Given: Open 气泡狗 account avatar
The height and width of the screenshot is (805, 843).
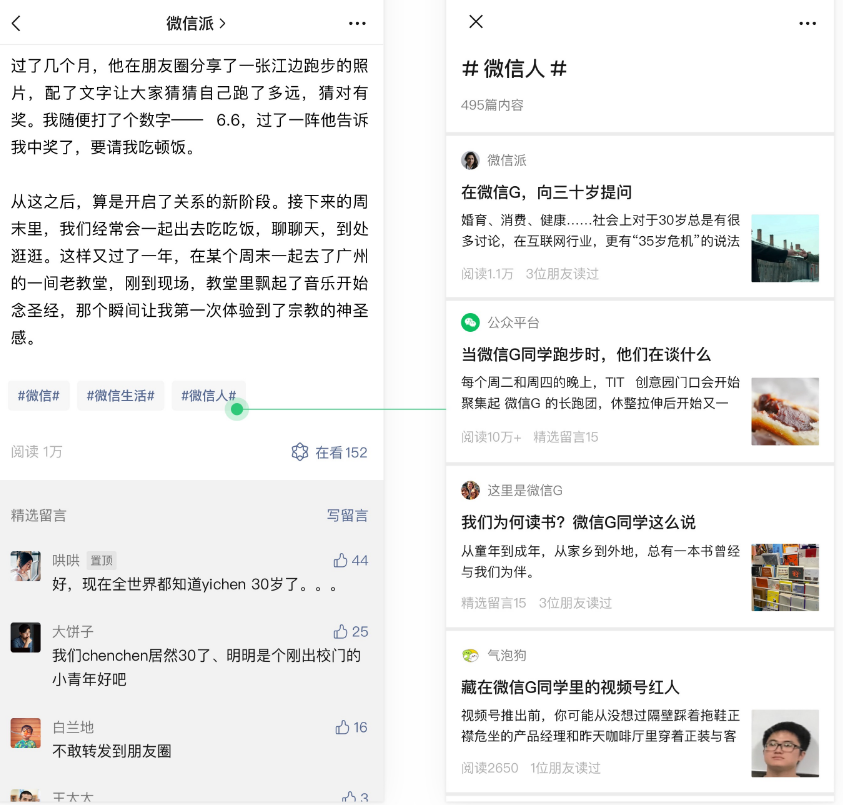Looking at the screenshot, I should (470, 655).
